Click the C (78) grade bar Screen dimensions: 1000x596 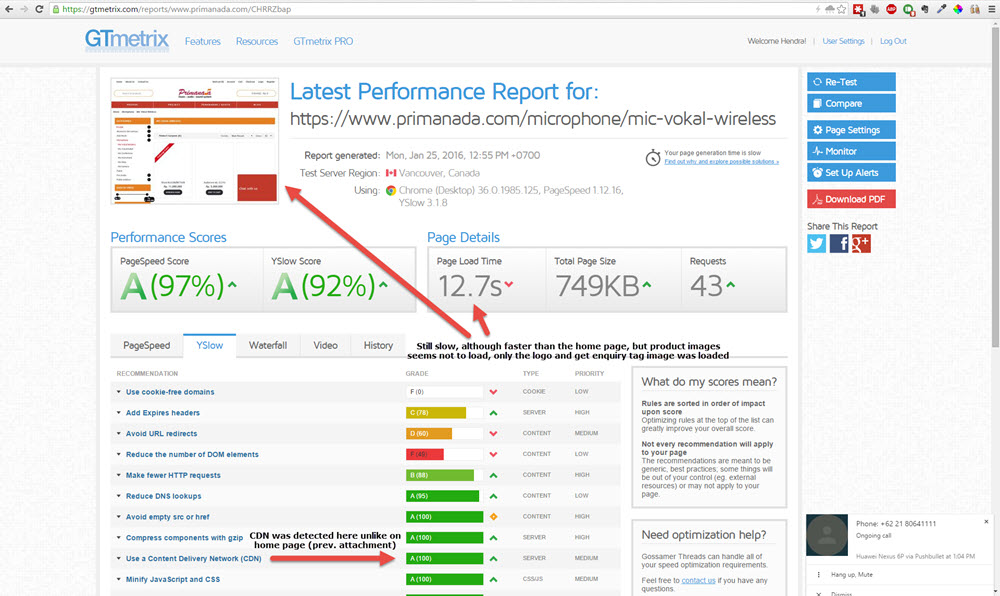pos(436,412)
